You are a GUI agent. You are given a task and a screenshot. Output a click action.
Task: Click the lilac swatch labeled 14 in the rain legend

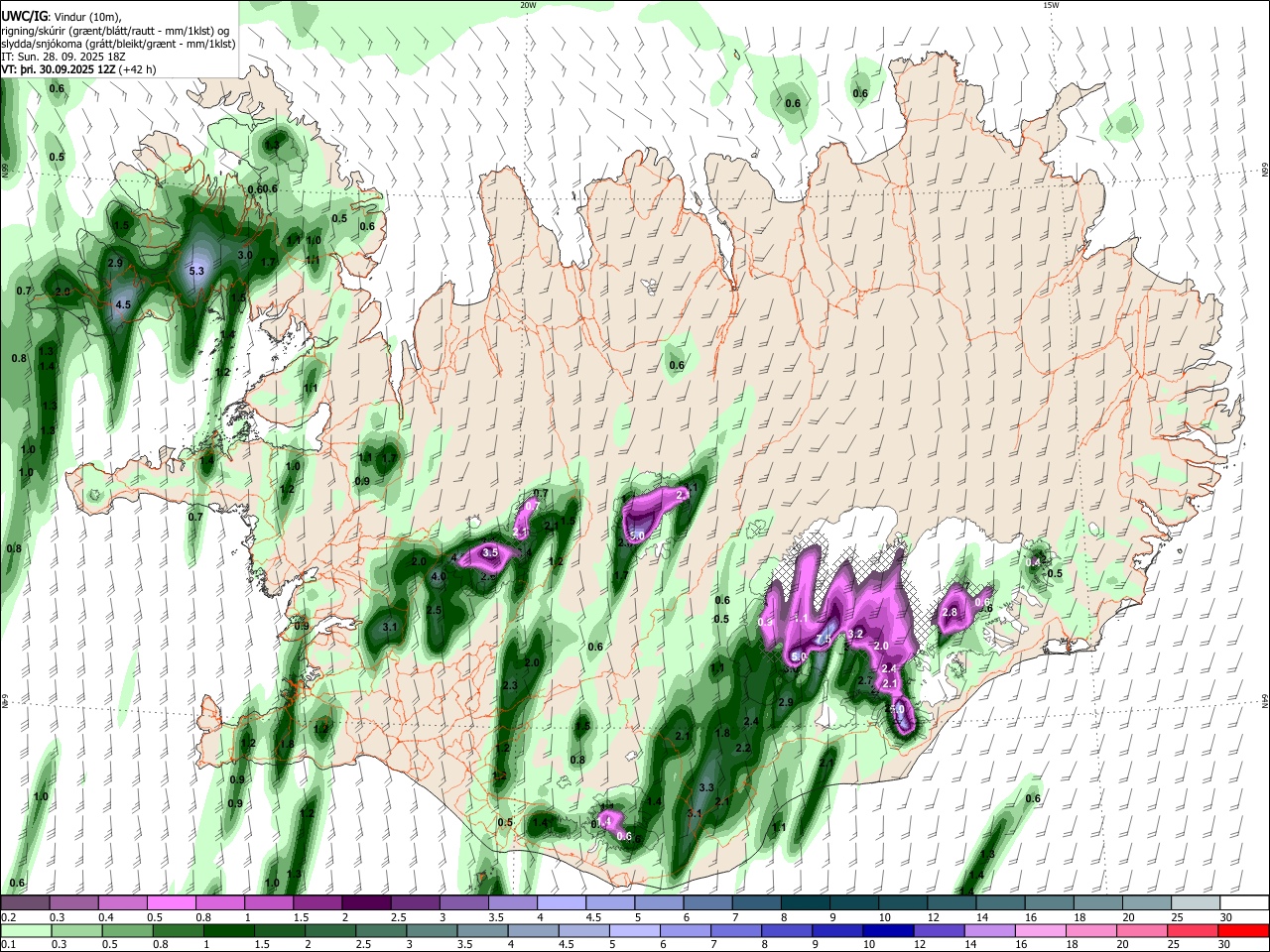pyautogui.click(x=989, y=930)
